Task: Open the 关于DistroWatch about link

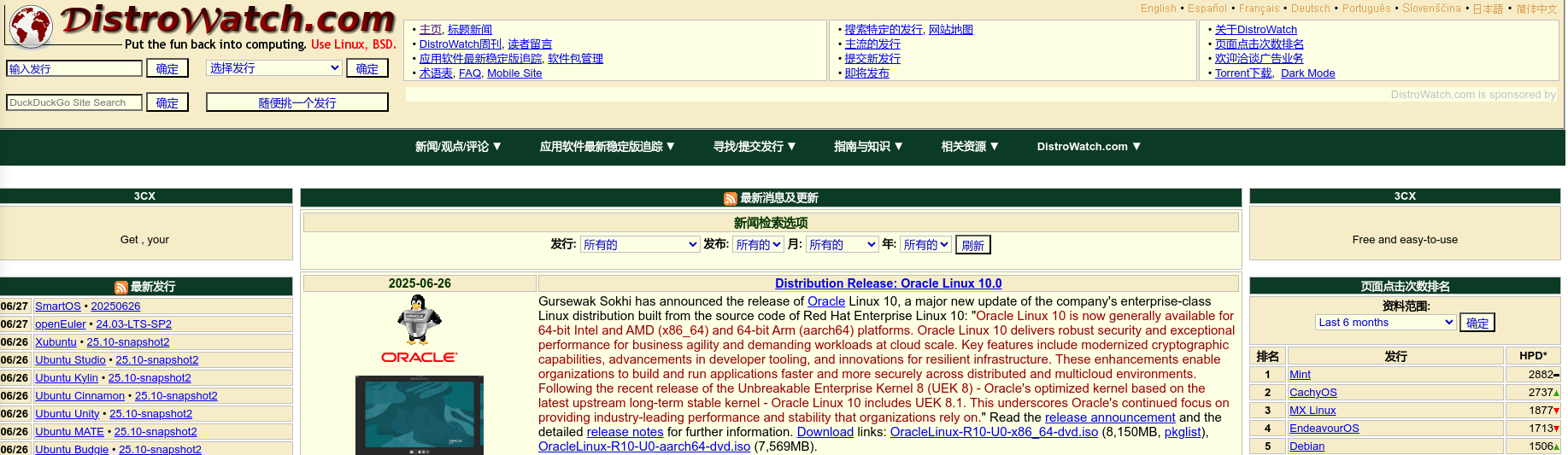Action: [x=1256, y=30]
